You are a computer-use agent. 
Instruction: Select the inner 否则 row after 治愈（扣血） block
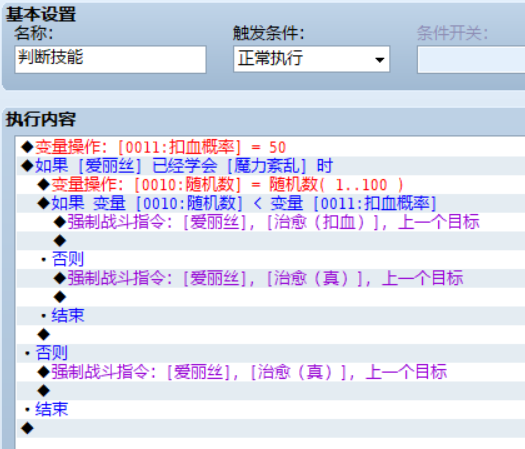(x=271, y=259)
